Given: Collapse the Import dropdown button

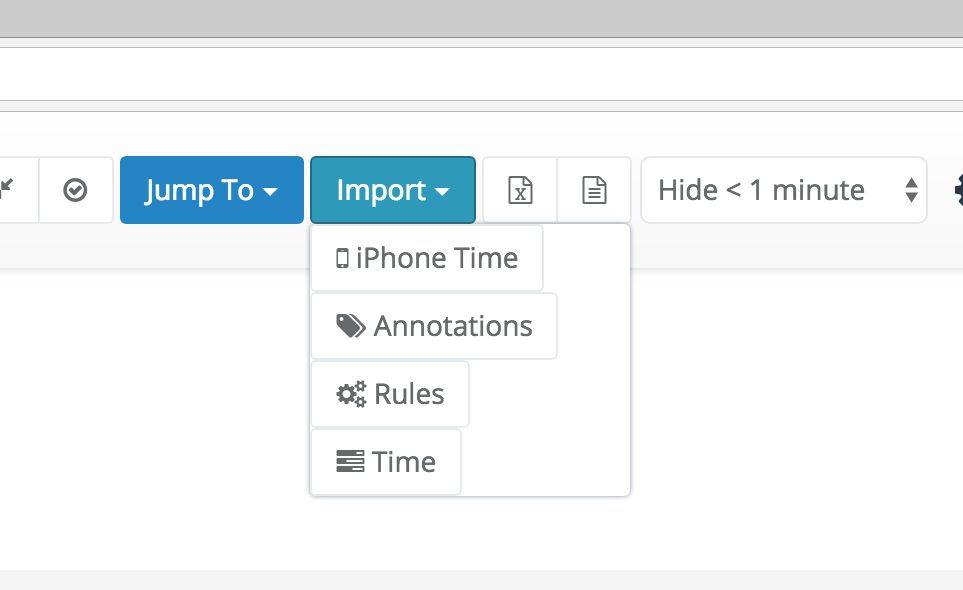Looking at the screenshot, I should click(x=393, y=190).
